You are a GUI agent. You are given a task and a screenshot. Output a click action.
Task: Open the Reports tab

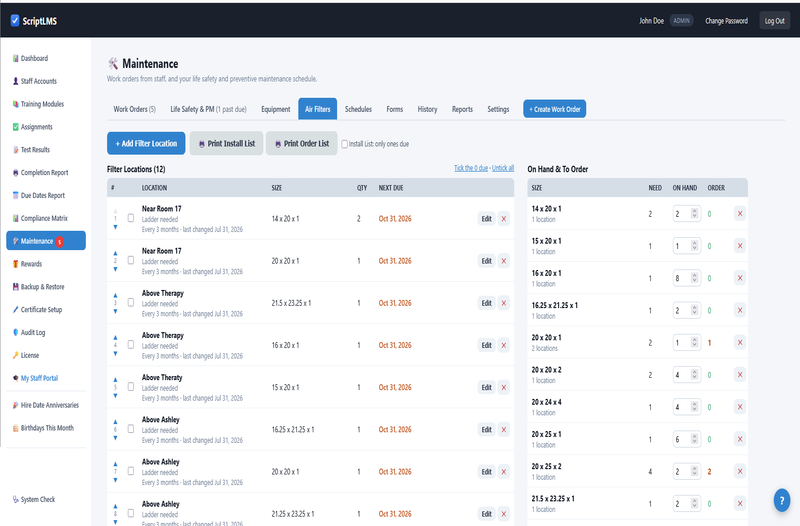click(462, 109)
